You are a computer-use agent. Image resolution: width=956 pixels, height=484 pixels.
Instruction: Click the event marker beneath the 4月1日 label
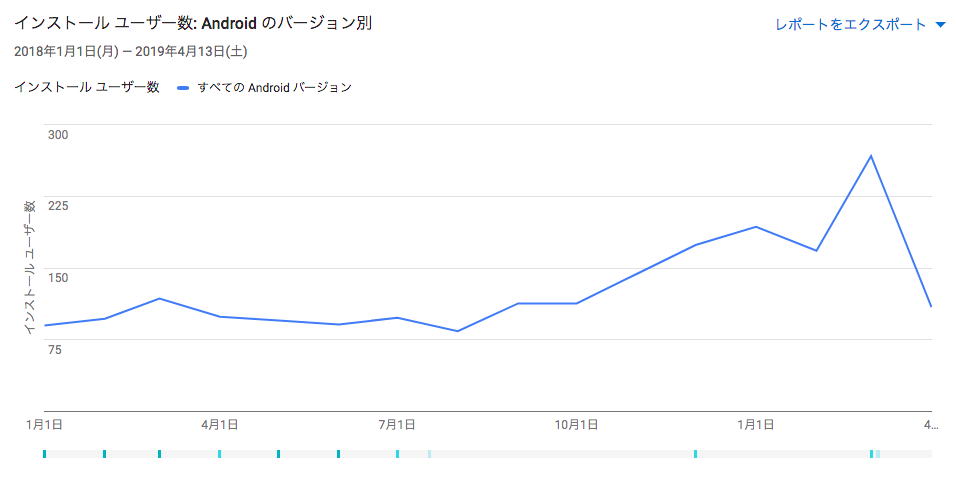[219, 455]
